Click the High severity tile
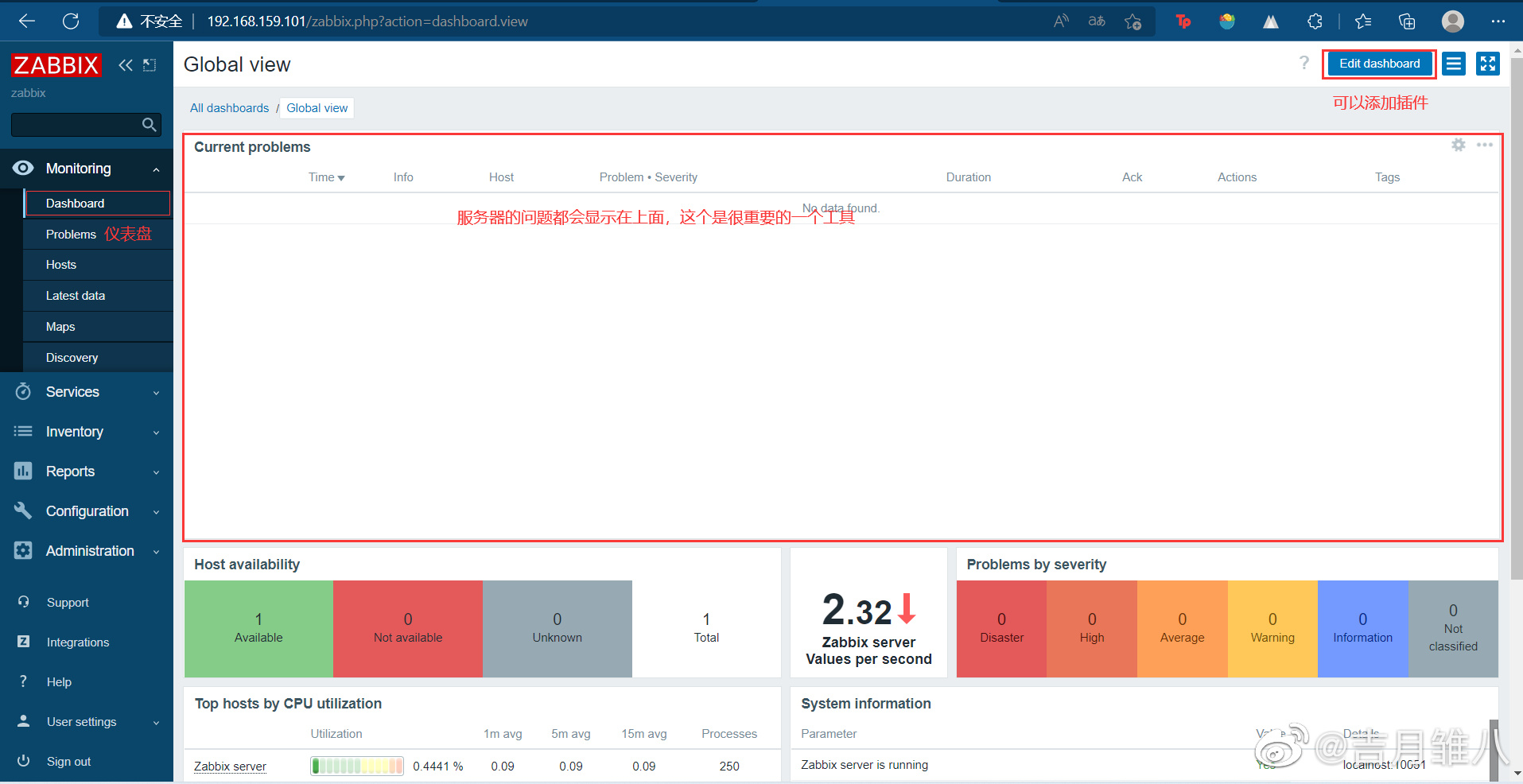 click(x=1092, y=629)
